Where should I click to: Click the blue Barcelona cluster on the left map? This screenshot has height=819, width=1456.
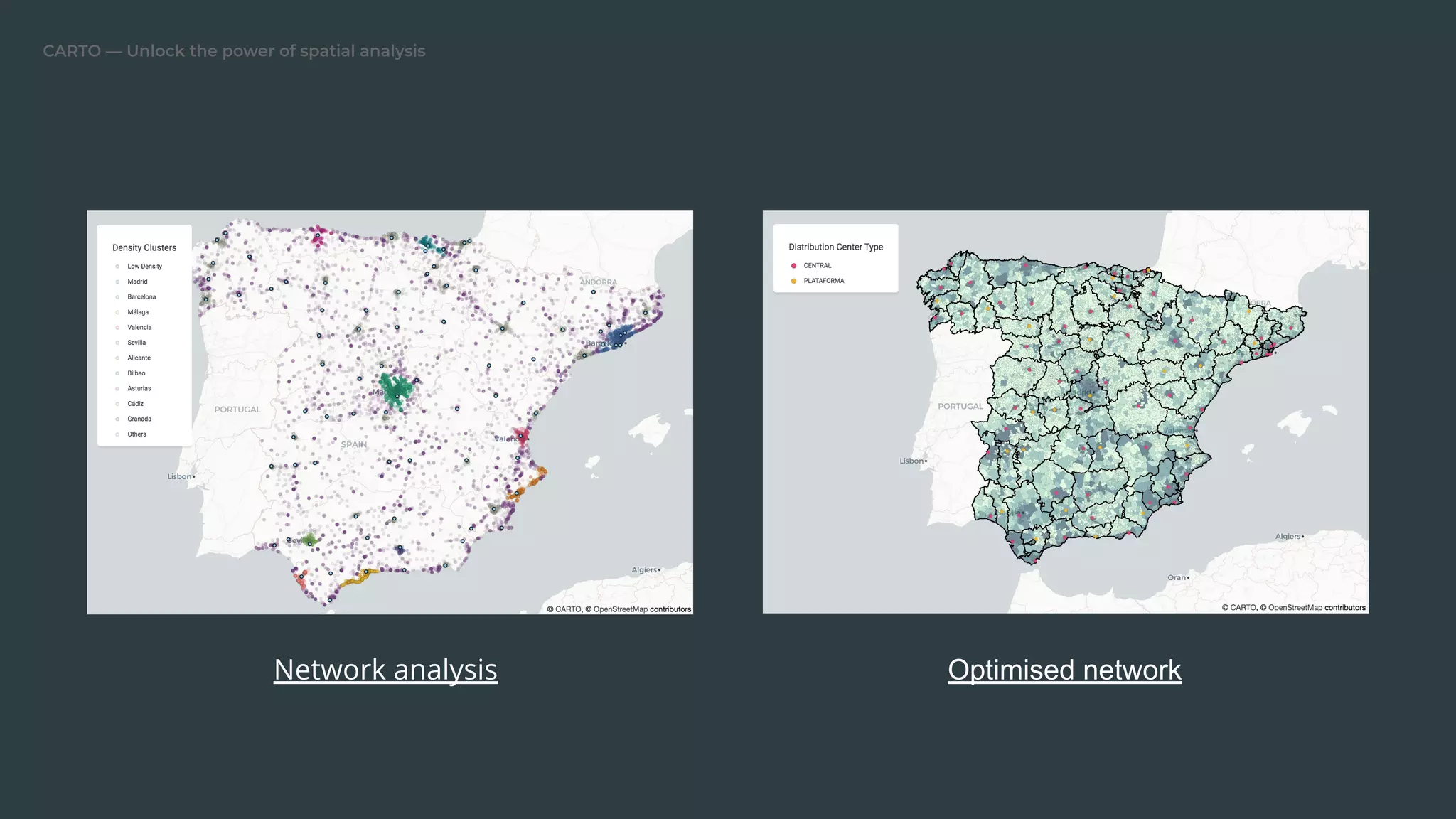click(617, 336)
